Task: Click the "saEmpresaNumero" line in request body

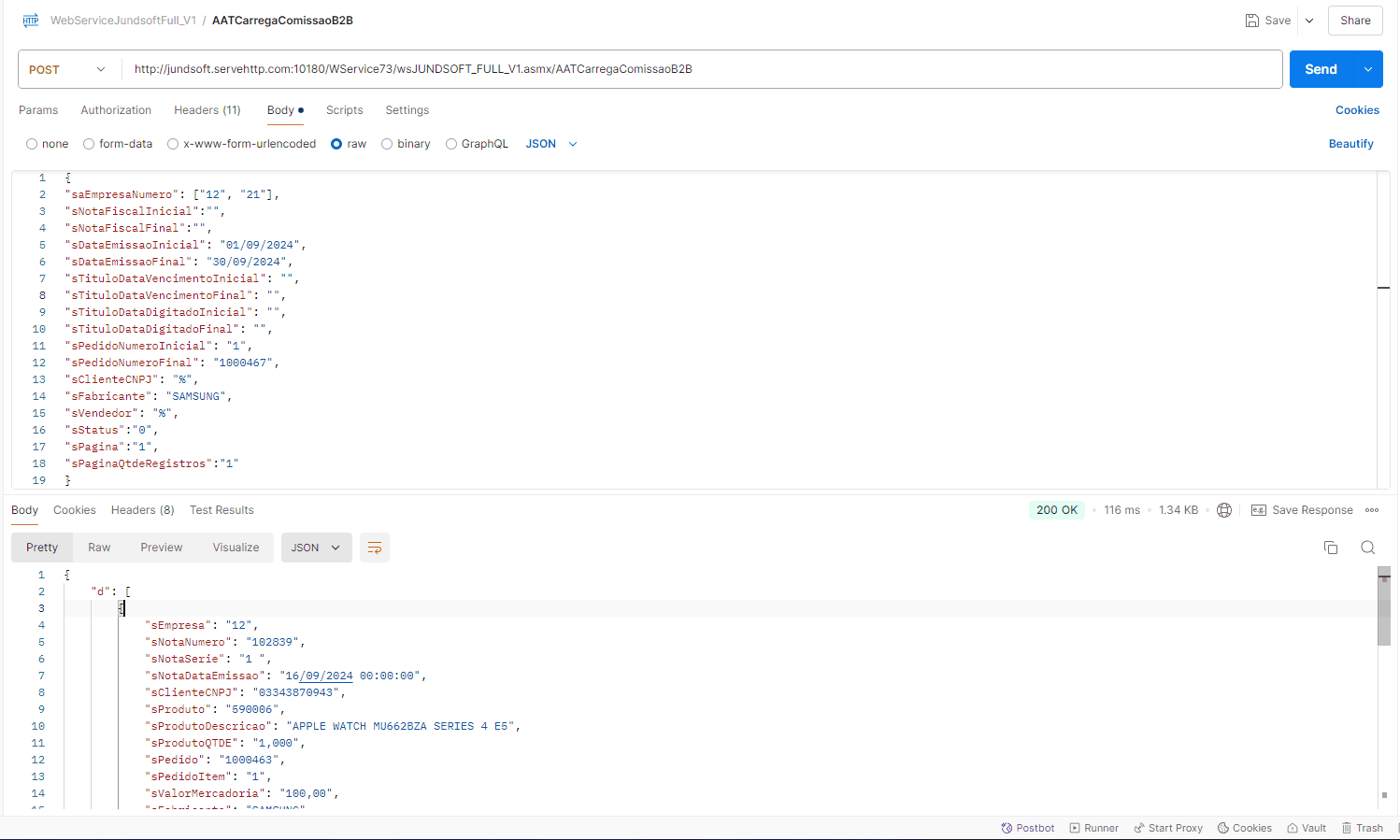Action: 172,194
